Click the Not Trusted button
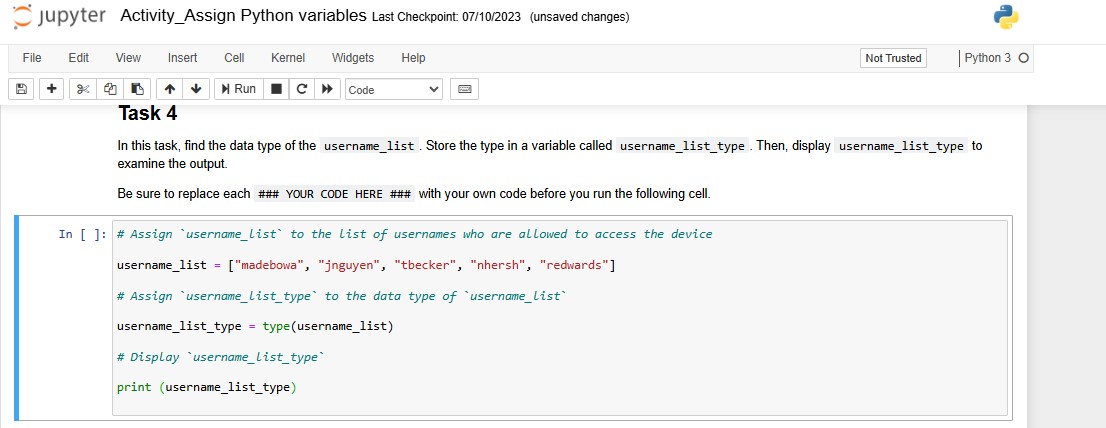 pos(893,58)
